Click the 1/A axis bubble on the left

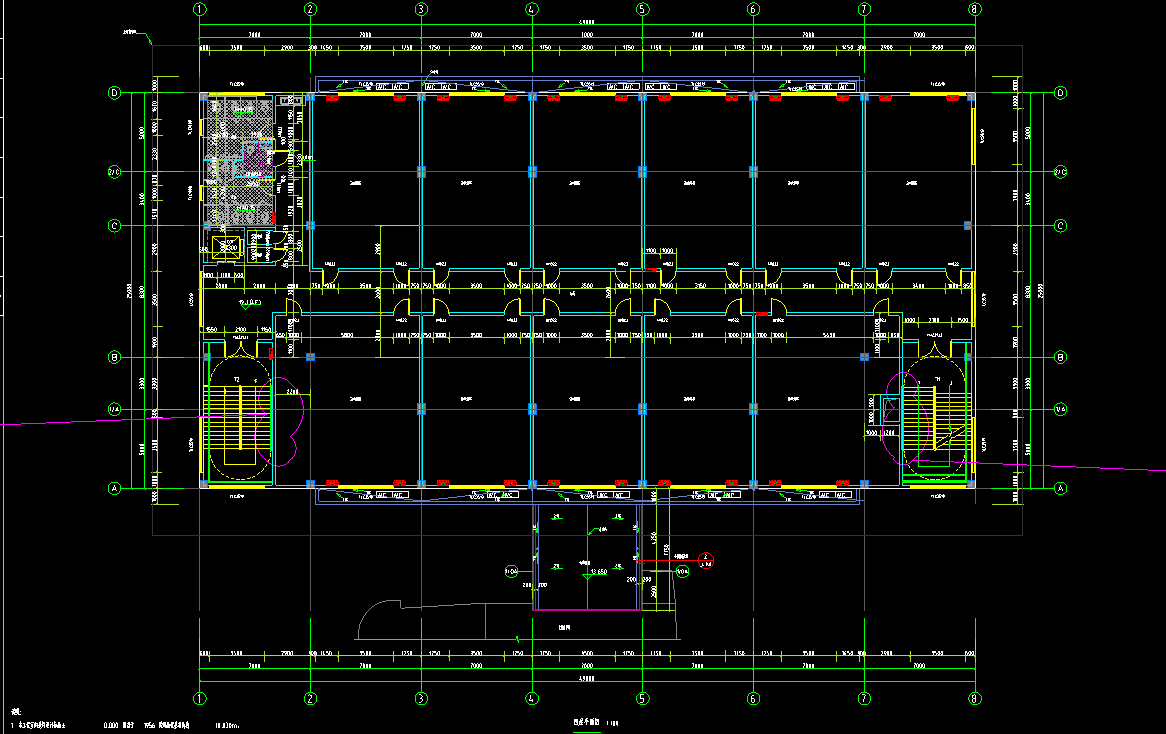[x=114, y=409]
